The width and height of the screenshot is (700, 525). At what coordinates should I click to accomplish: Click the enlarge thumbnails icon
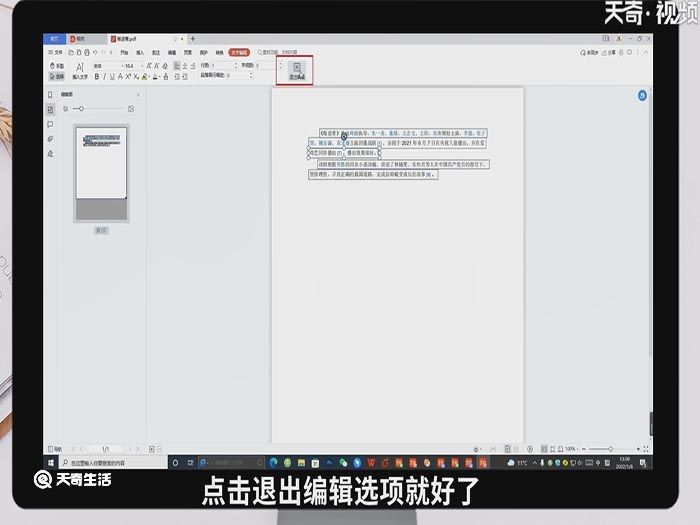tap(131, 108)
